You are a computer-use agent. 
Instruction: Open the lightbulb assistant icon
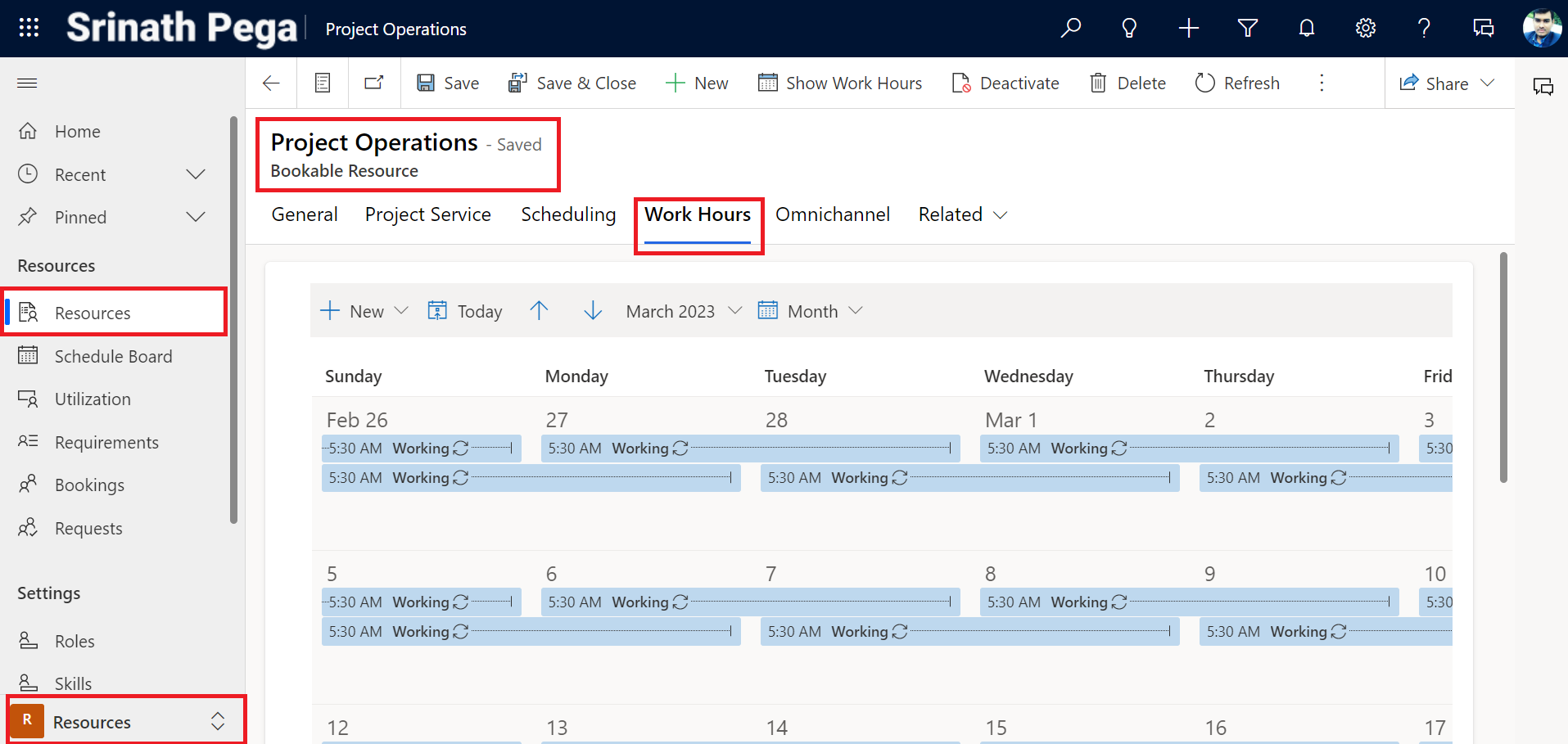(x=1129, y=28)
